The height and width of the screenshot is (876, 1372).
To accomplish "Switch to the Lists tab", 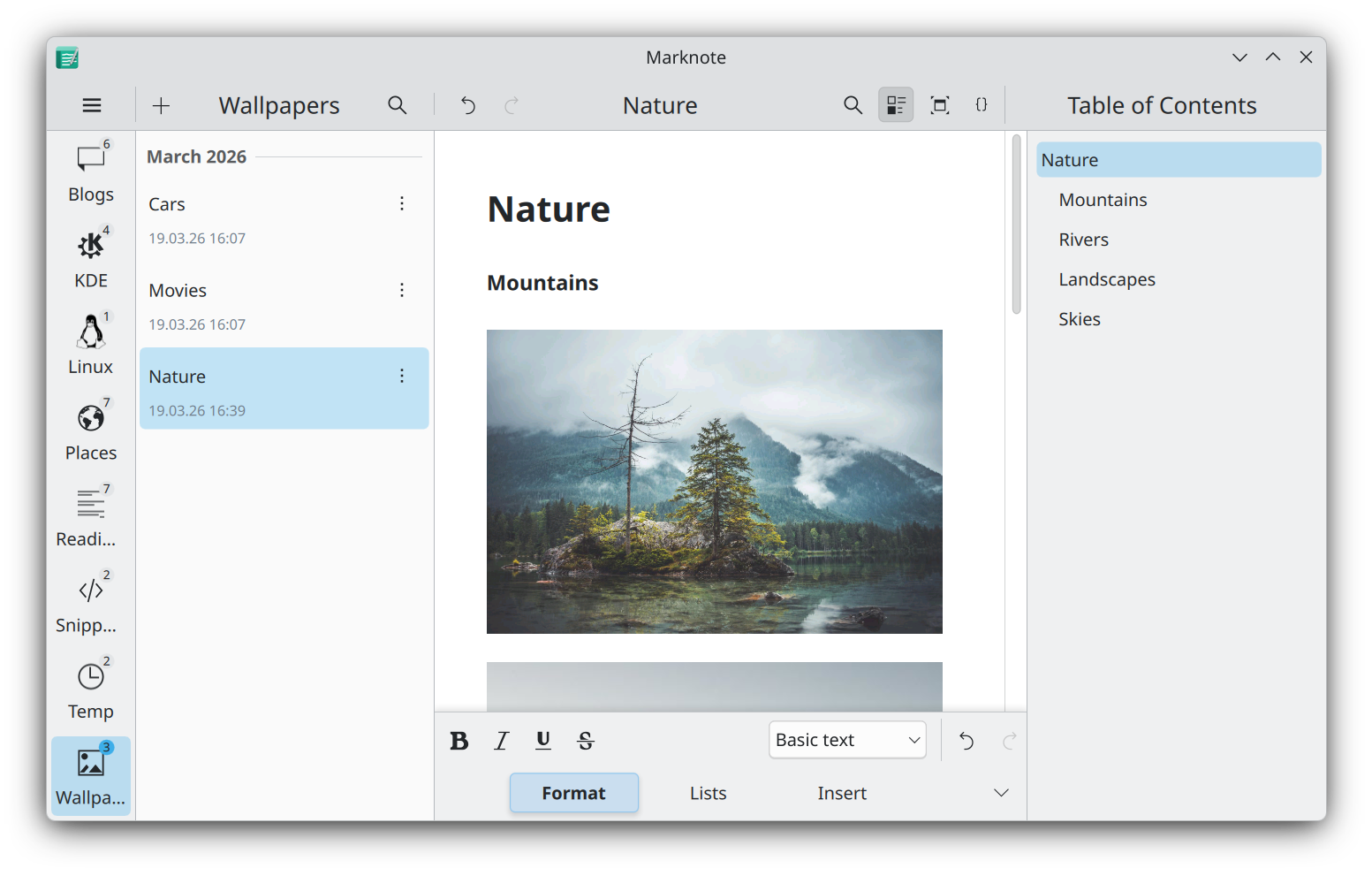I will [707, 793].
